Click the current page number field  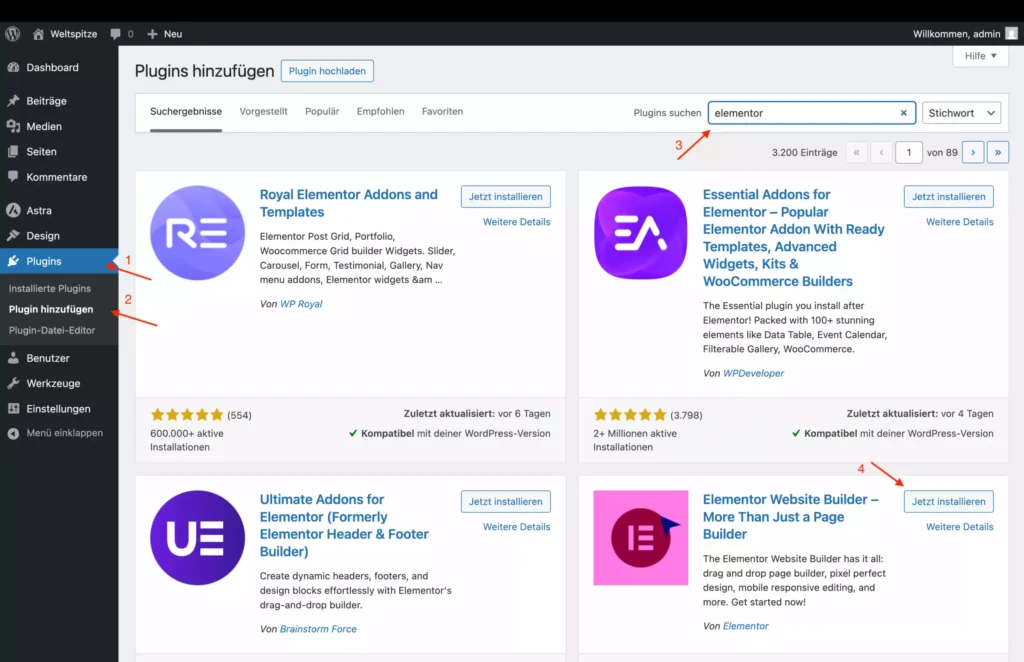tap(908, 153)
